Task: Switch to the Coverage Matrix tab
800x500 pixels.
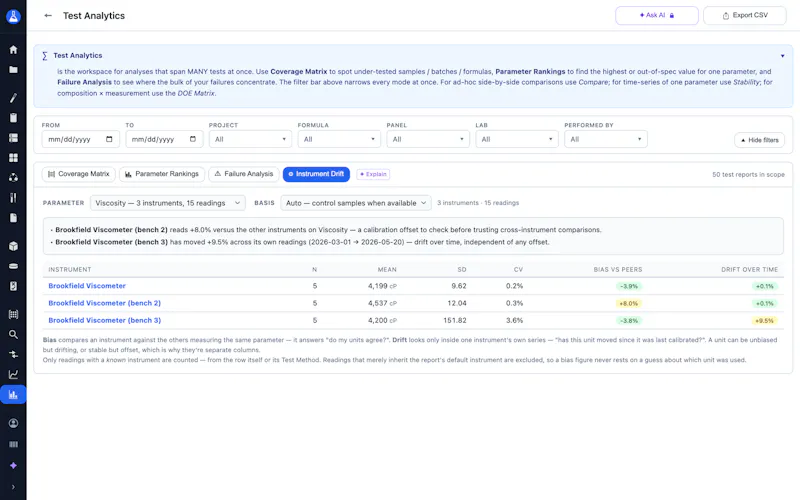Action: (x=79, y=174)
